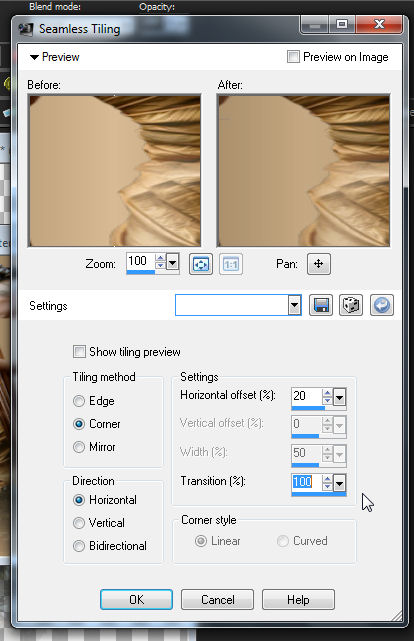Viewport: 414px width, 641px height.
Task: Click the Zoom to 100% (1:1) icon
Action: pyautogui.click(x=231, y=264)
